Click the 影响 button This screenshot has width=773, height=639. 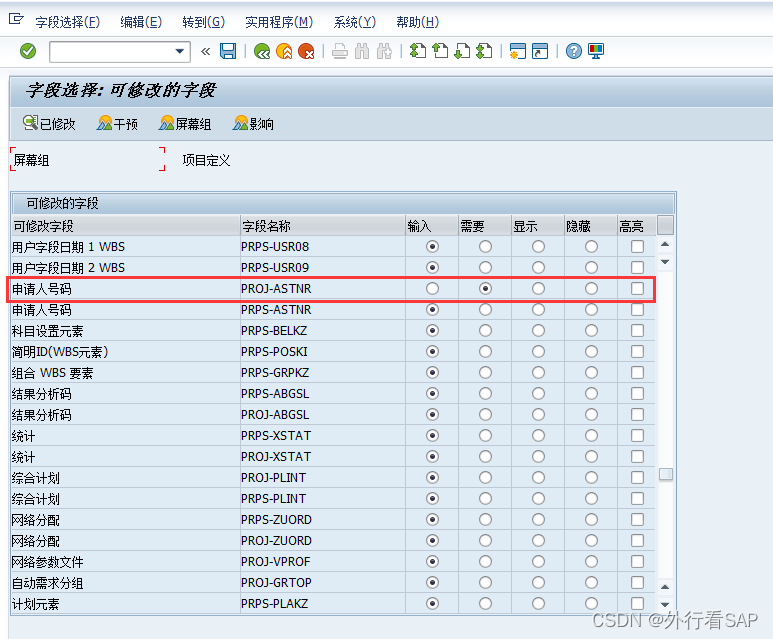(253, 124)
